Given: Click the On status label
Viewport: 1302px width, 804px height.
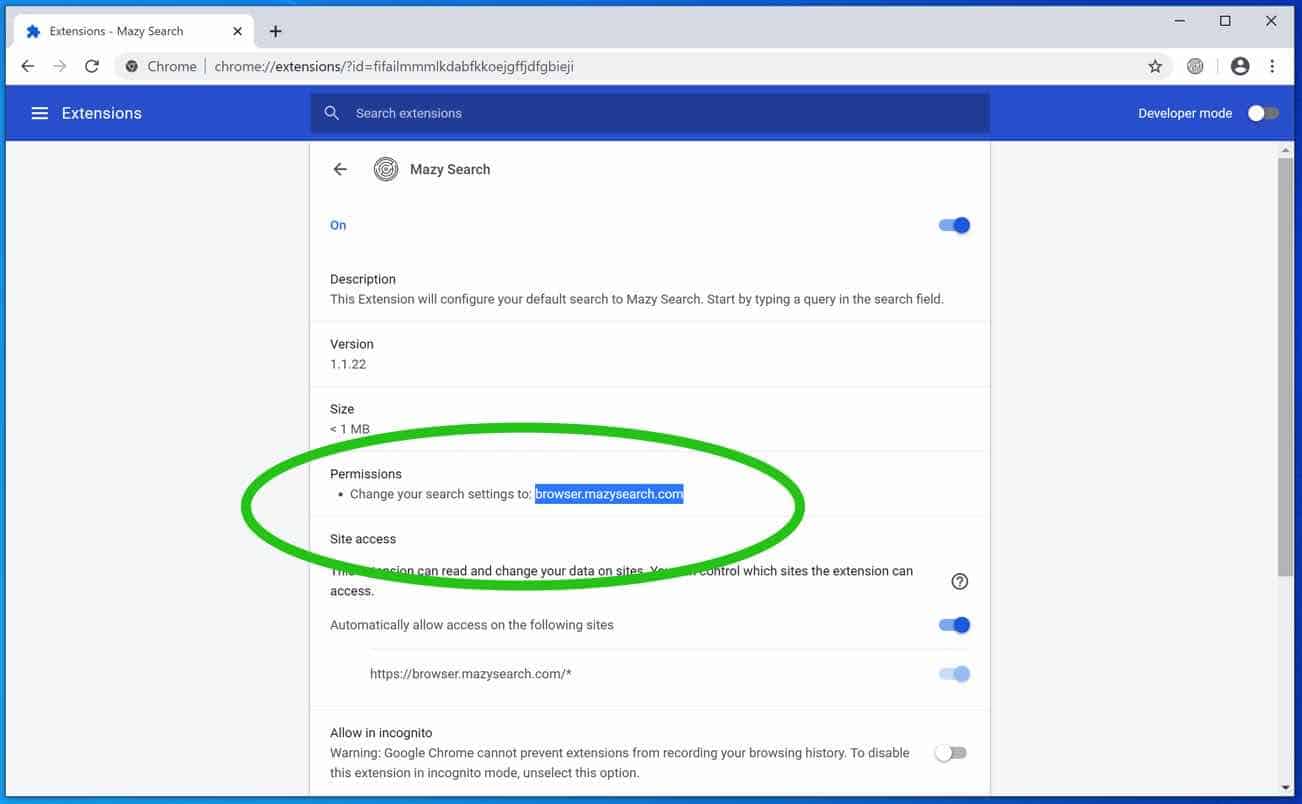Looking at the screenshot, I should tap(338, 225).
